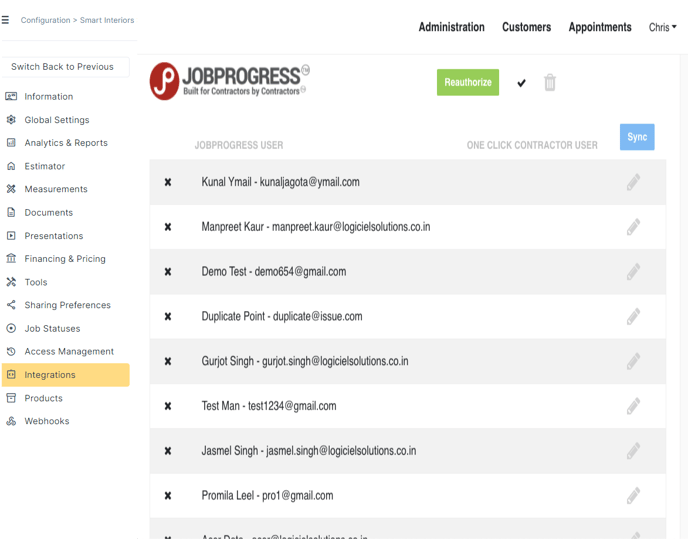This screenshot has height=539, width=688.
Task: Click the checkmark icon beside Reauthorize
Action: coord(521,83)
